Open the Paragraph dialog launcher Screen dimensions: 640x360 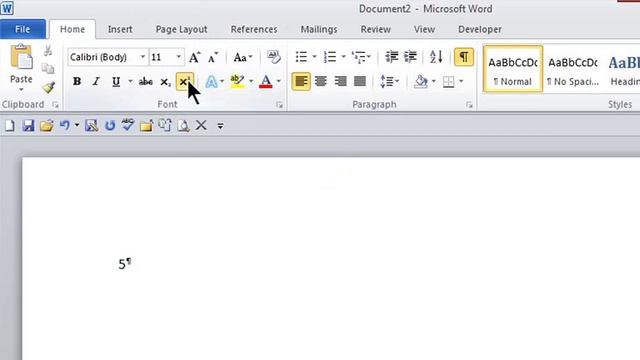point(469,105)
